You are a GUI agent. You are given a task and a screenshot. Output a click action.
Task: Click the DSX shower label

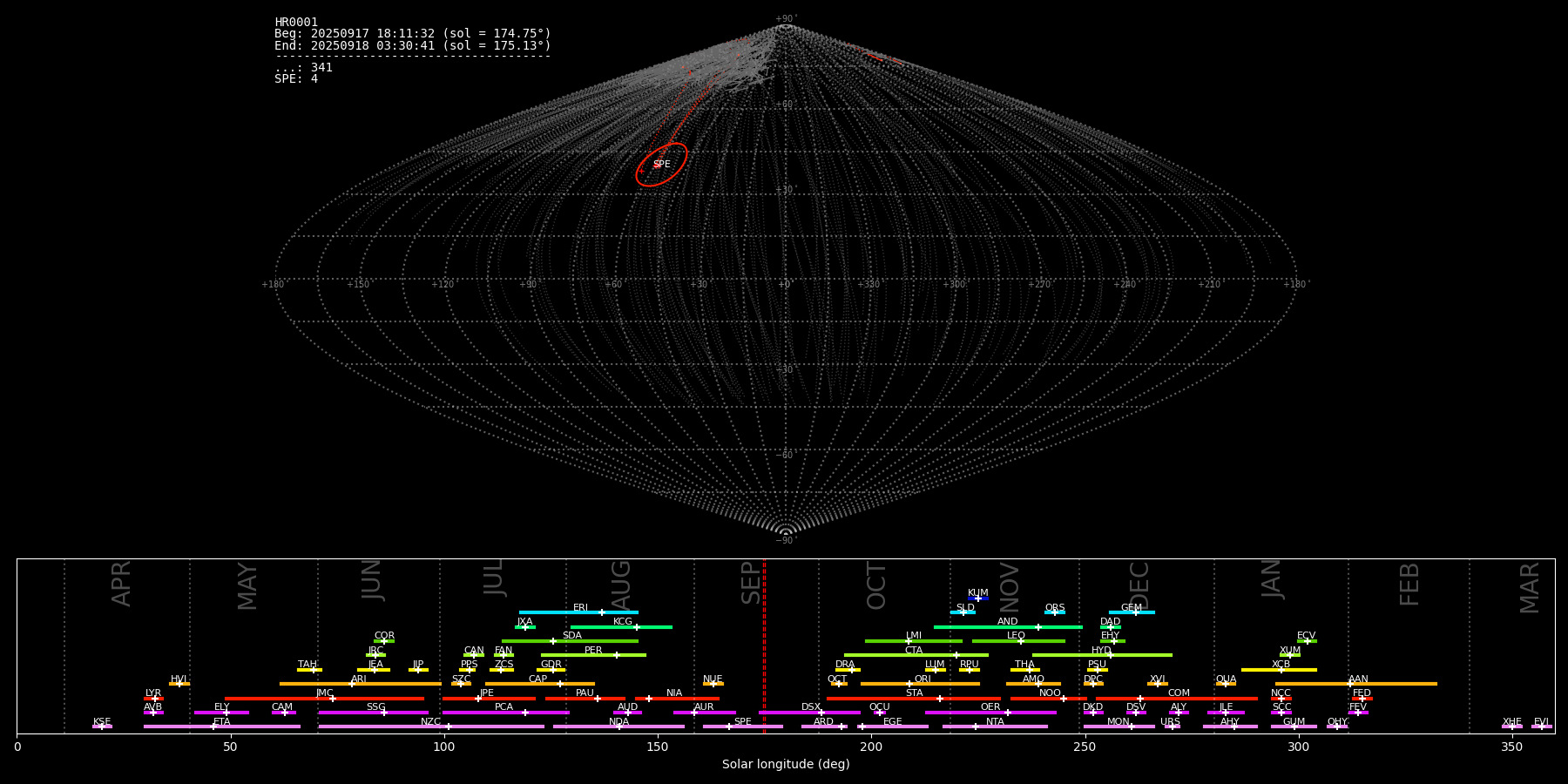click(x=811, y=706)
